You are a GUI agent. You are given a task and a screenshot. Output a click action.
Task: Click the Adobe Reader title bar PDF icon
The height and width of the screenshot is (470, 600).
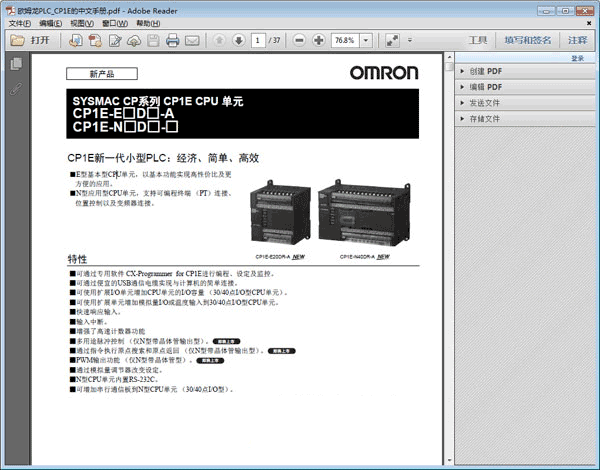point(11,11)
